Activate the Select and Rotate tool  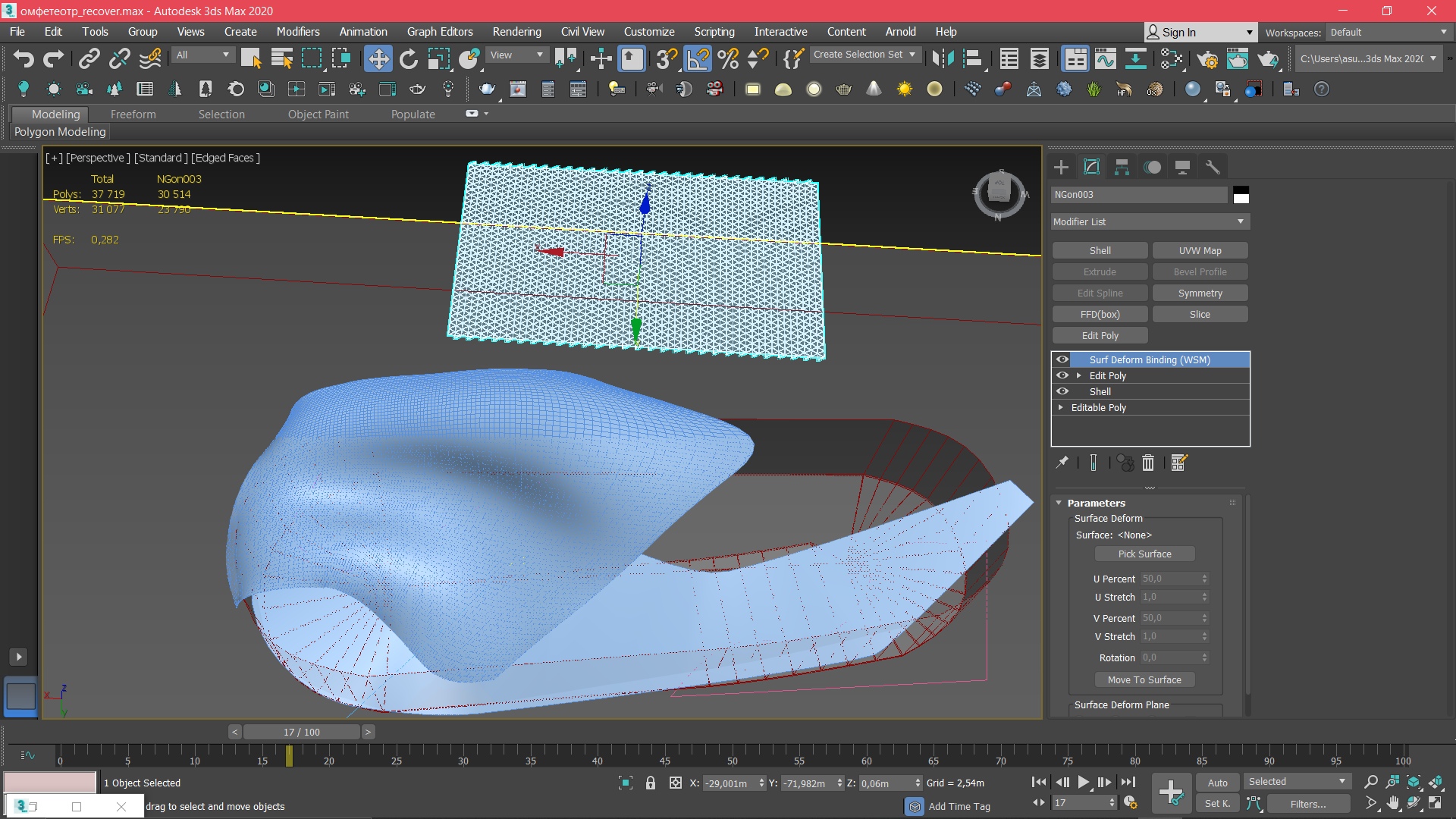click(409, 58)
